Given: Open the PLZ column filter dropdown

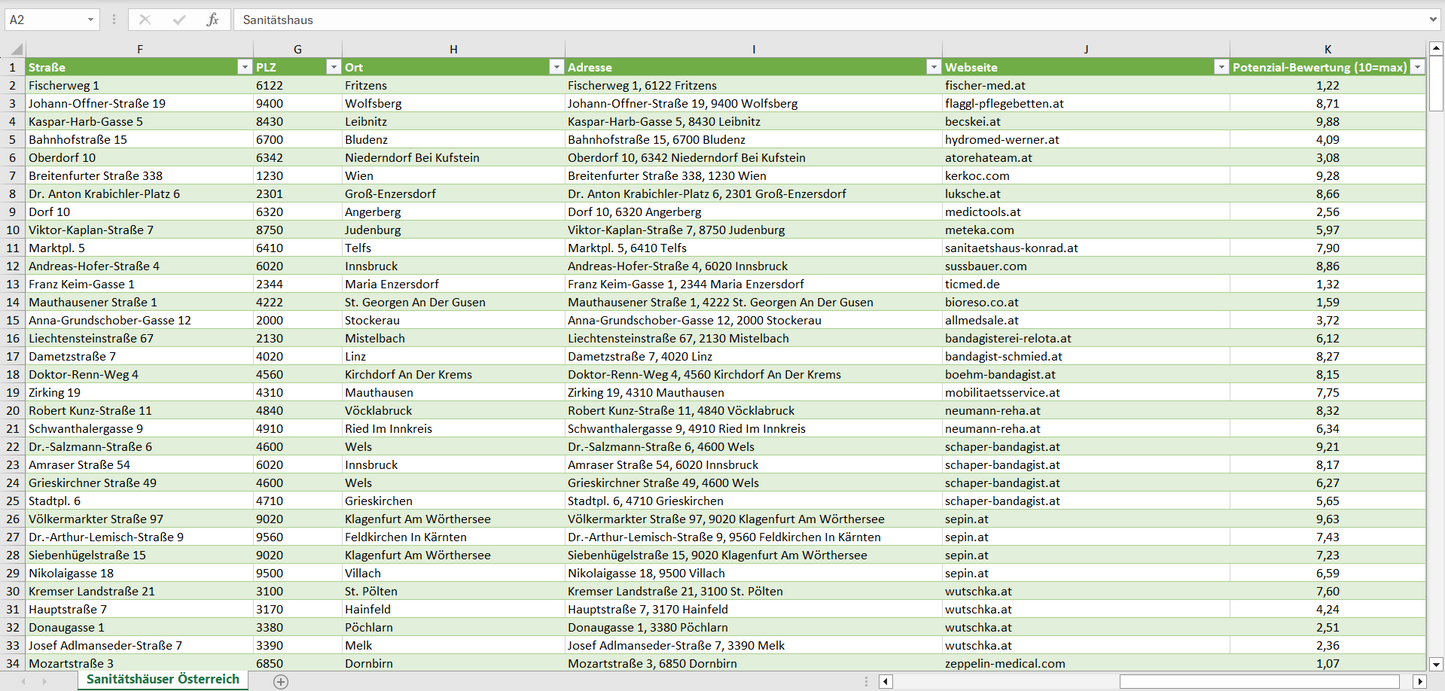Looking at the screenshot, I should click(333, 67).
